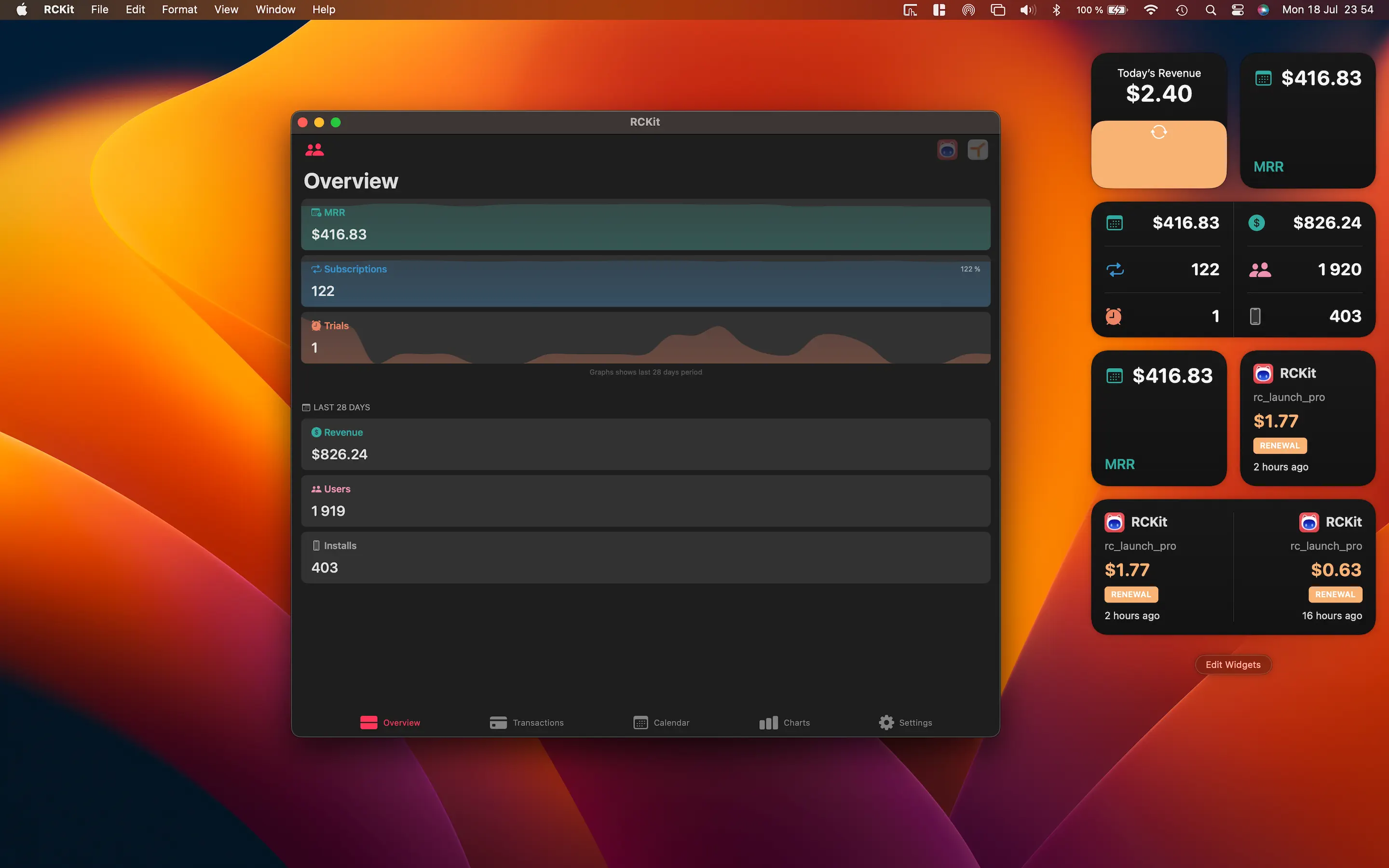Click the users icon above Overview
1389x868 pixels.
tap(314, 150)
